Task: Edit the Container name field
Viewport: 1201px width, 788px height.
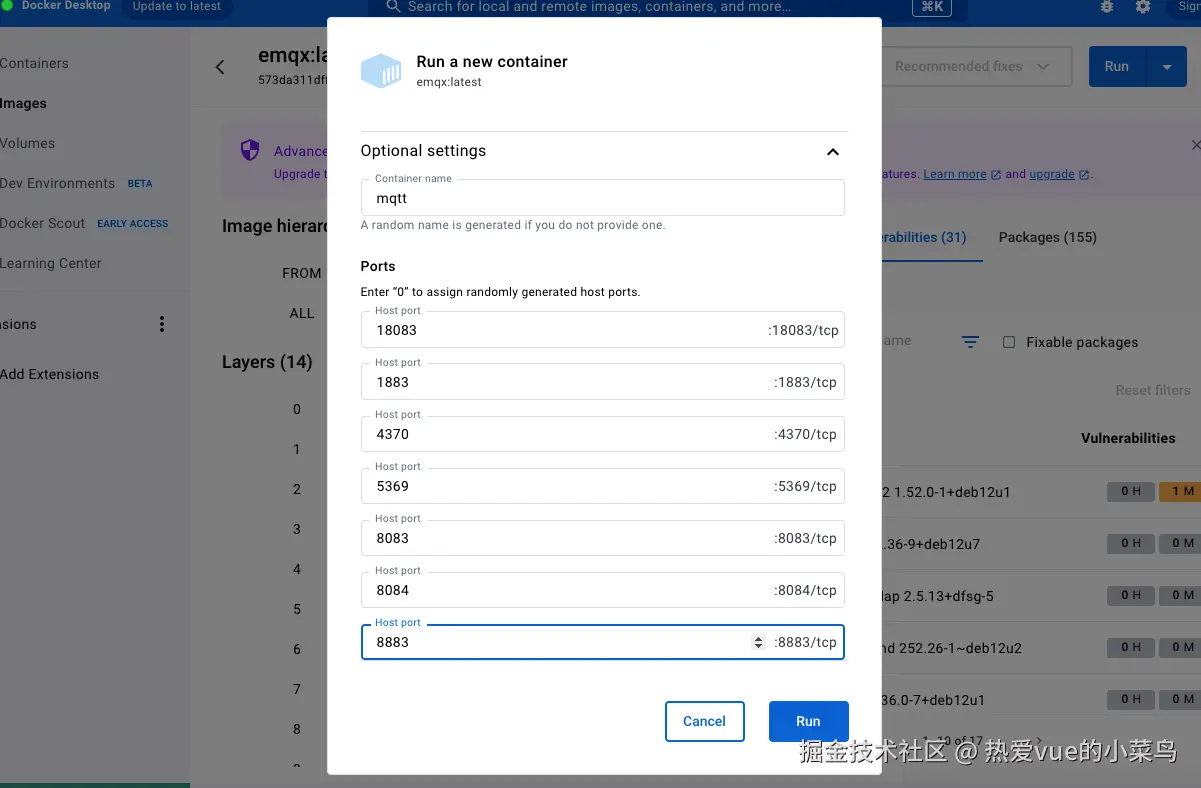Action: coord(602,198)
